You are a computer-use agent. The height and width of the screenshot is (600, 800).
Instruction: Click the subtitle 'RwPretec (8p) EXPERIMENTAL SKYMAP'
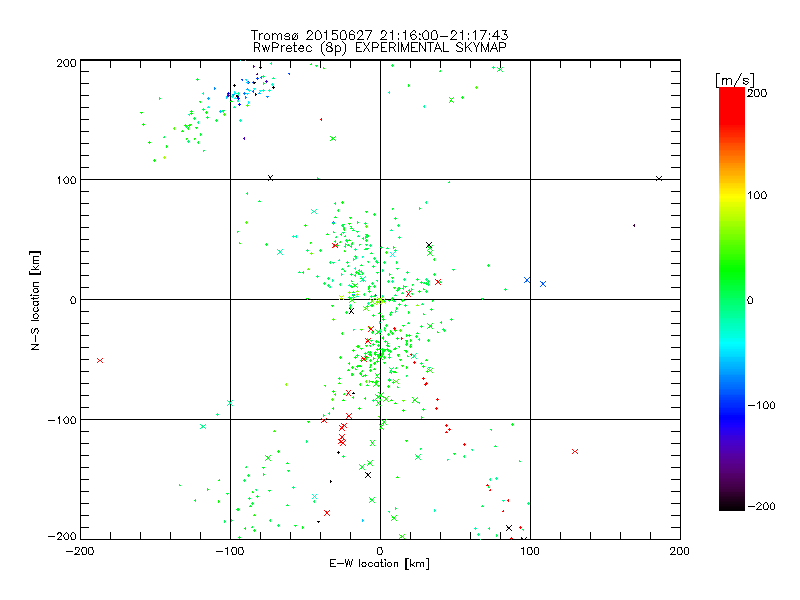pos(380,47)
